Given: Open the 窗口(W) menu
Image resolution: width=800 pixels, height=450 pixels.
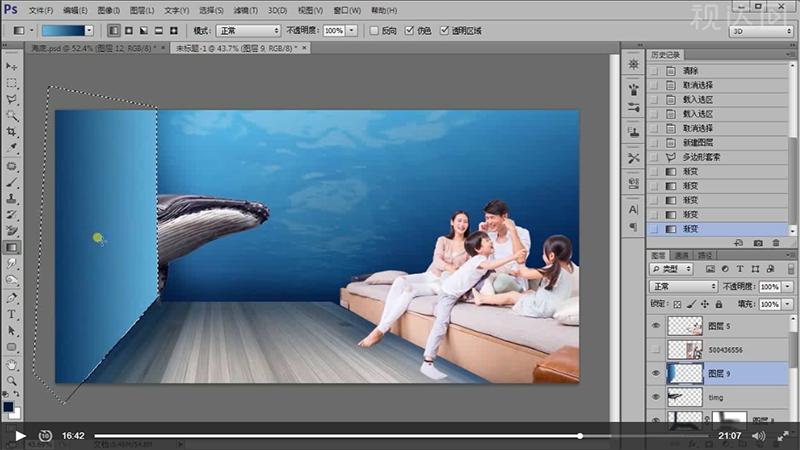Looking at the screenshot, I should tap(347, 10).
